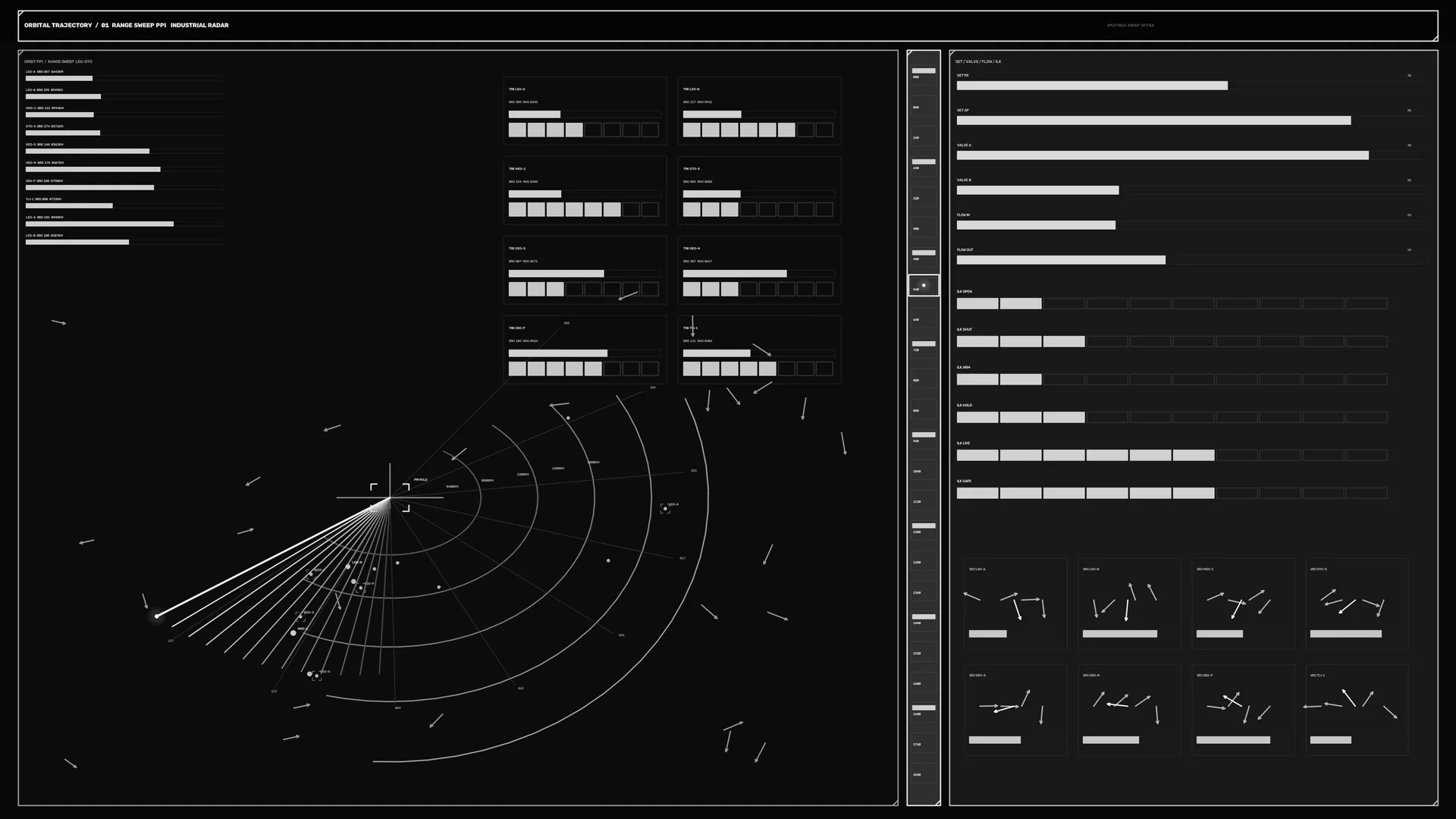Click the SSO-P BRG 288 list label
Screen dimensions: 1456x819
pos(45,180)
